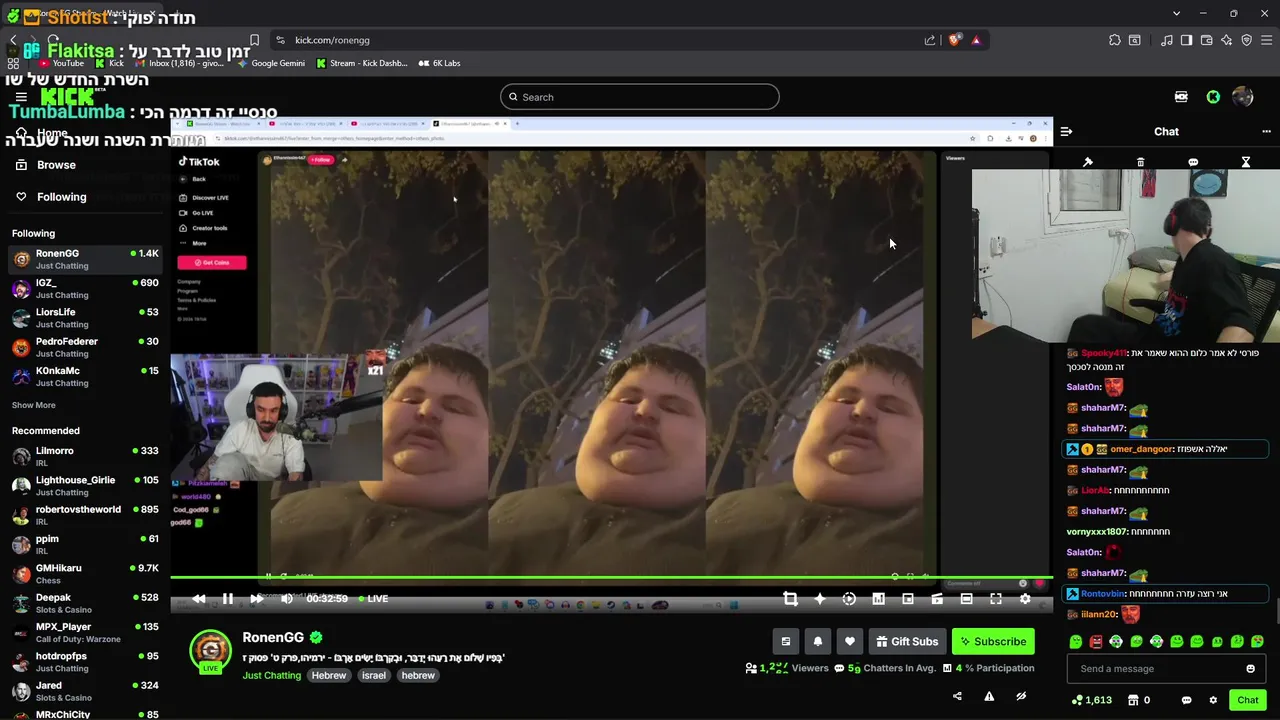Expand Show More followed channels
1280x720 pixels.
click(x=33, y=405)
